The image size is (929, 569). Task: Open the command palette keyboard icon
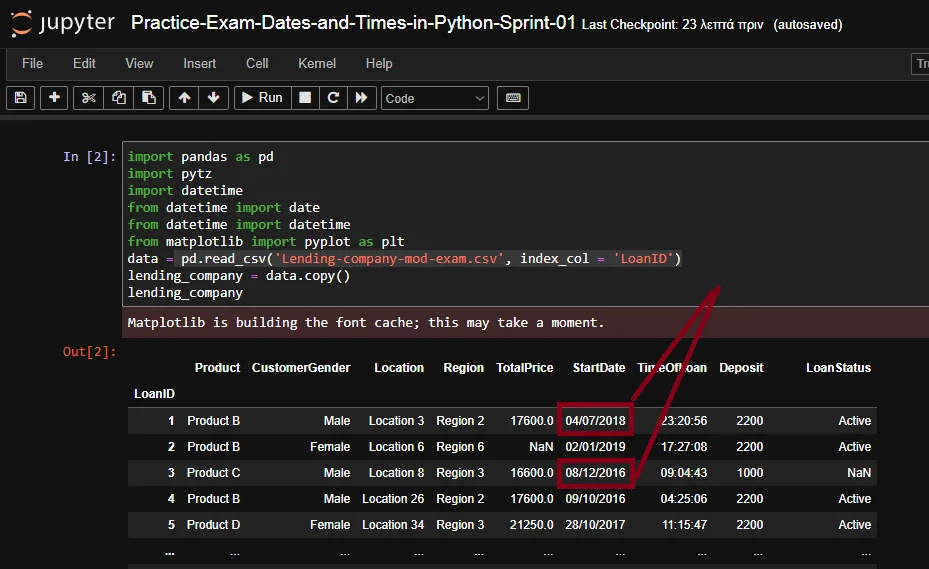[x=513, y=98]
